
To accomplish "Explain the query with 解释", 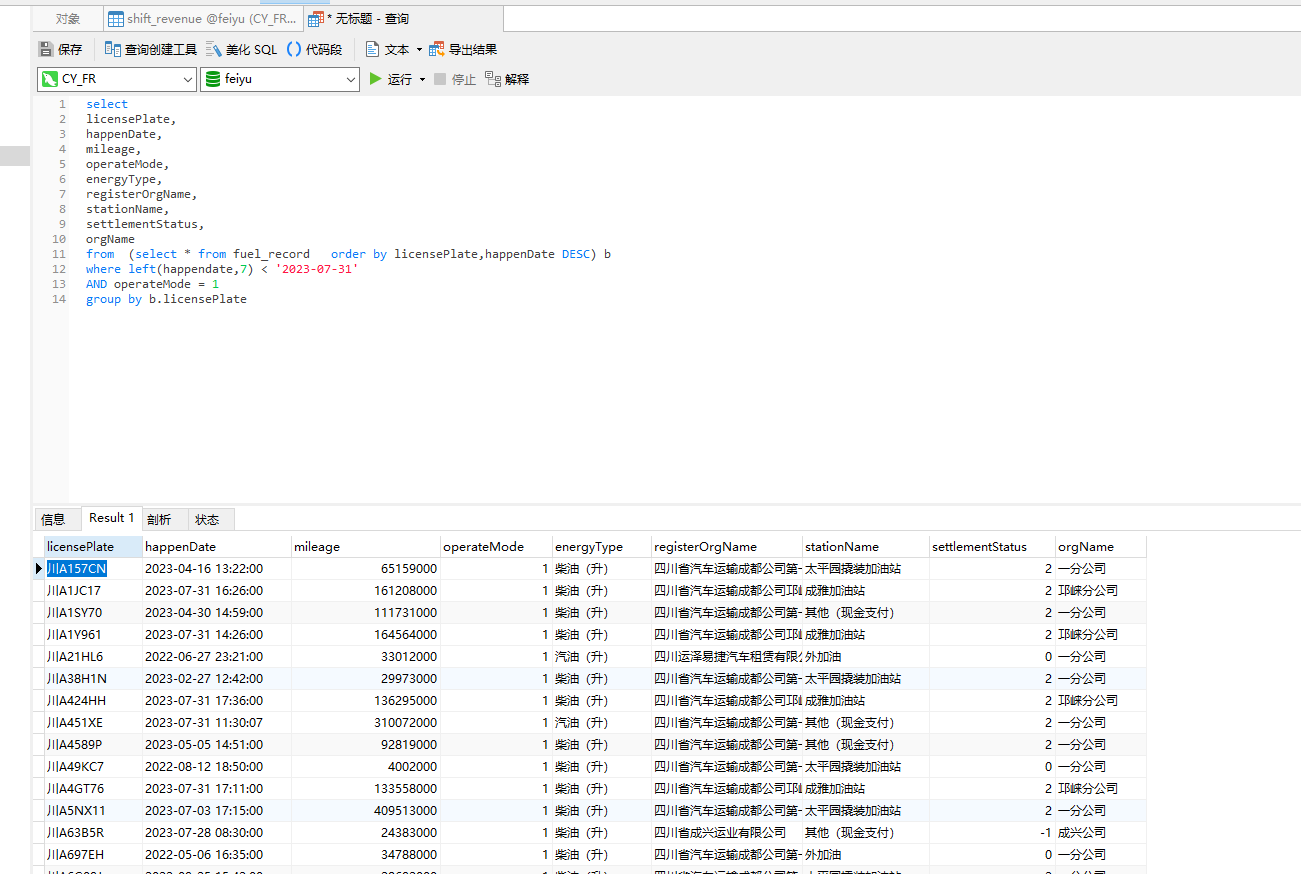I will point(507,79).
